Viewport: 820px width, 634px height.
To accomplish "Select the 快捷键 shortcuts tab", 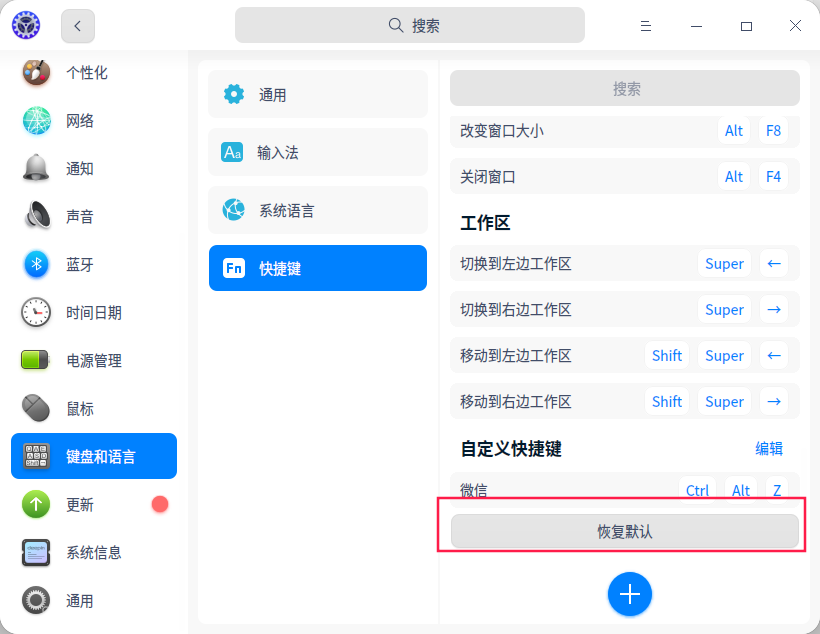I will coord(318,268).
